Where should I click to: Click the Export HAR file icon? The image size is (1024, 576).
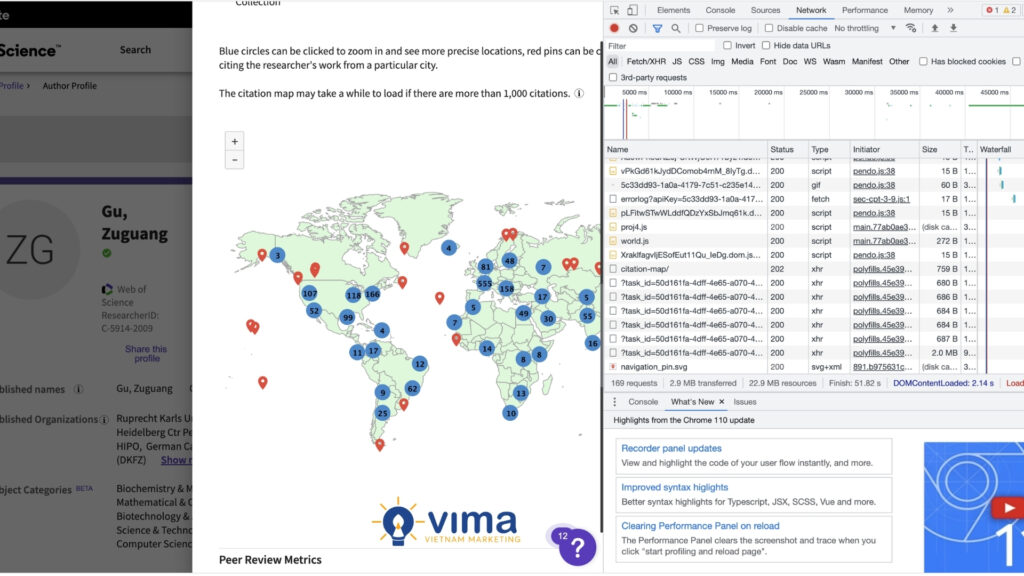pos(954,28)
